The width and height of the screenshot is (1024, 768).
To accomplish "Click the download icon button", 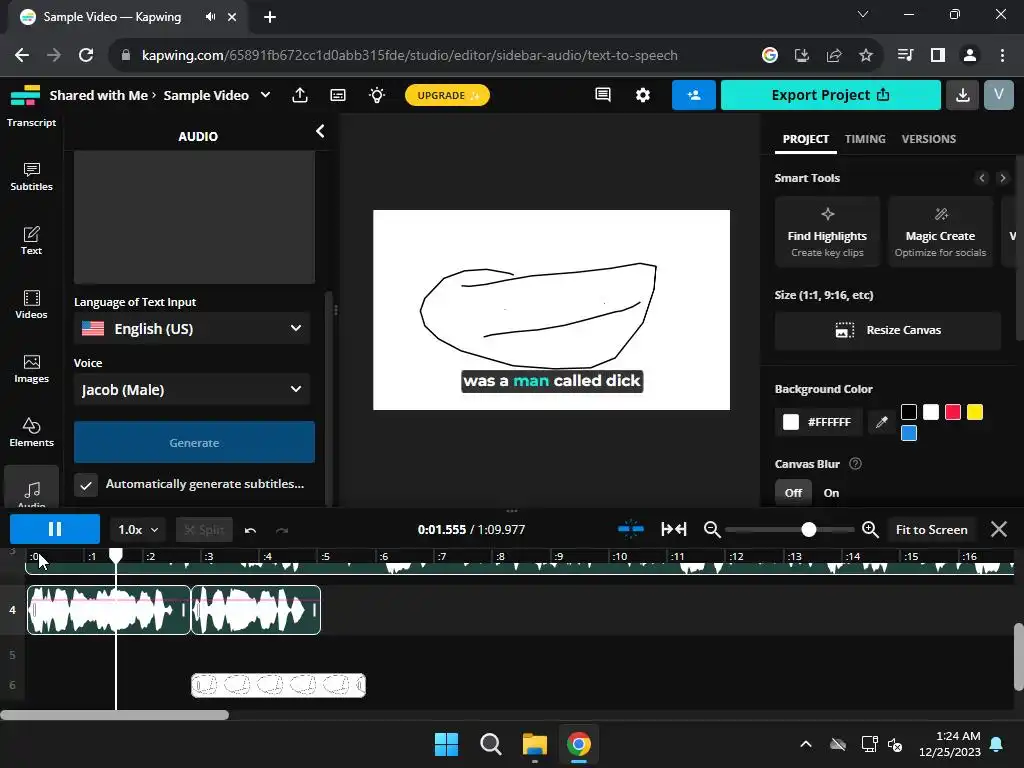I will coord(963,95).
